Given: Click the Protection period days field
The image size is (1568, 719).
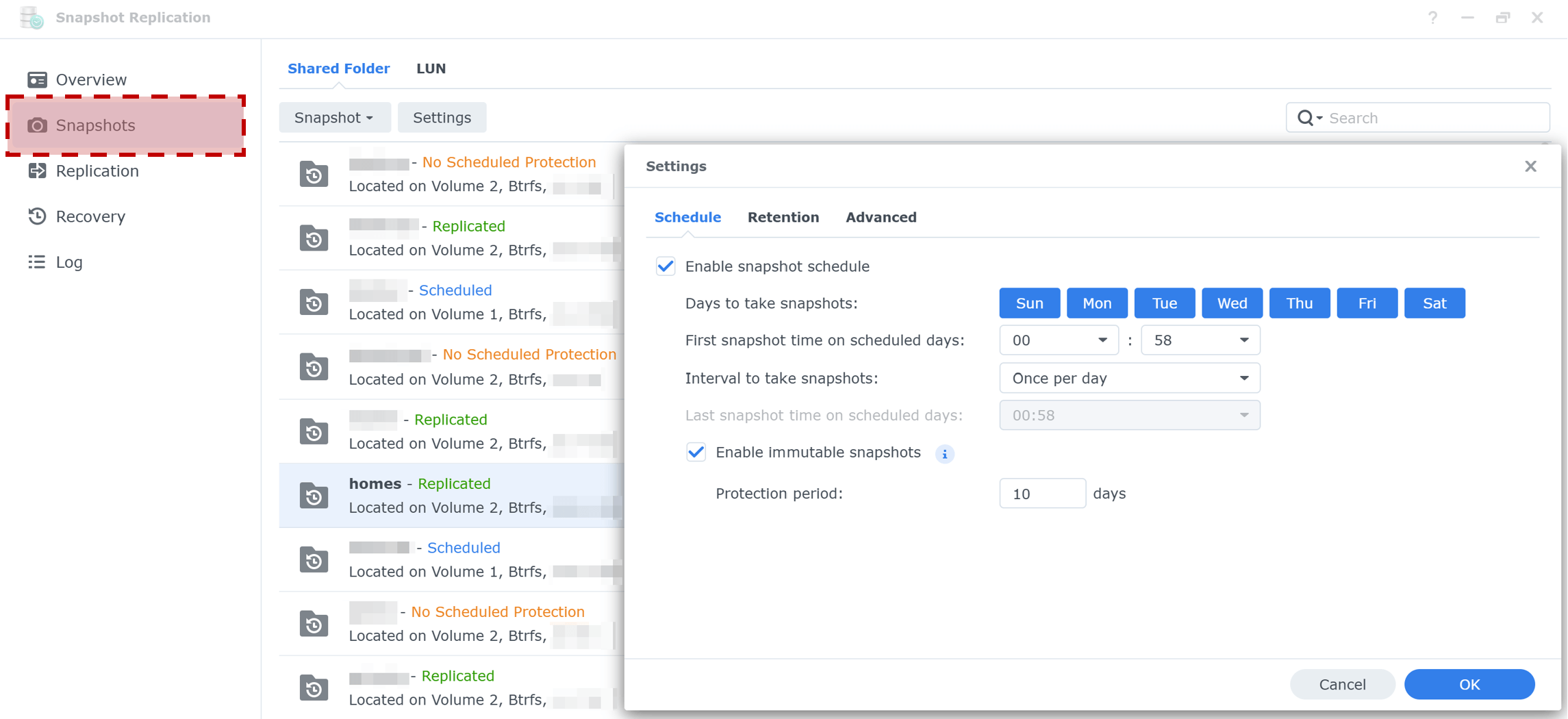Looking at the screenshot, I should [1042, 493].
